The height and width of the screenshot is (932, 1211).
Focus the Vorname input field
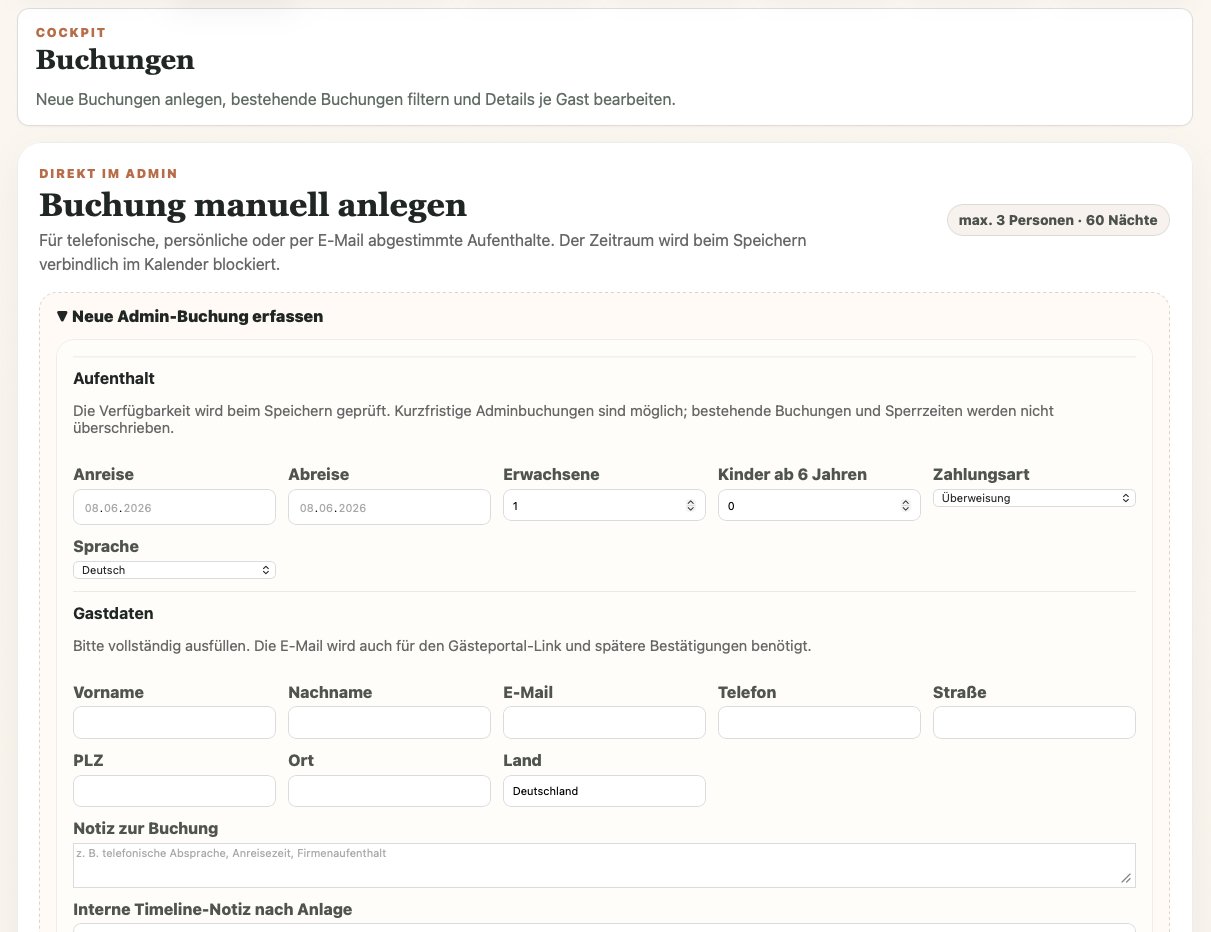(x=174, y=723)
